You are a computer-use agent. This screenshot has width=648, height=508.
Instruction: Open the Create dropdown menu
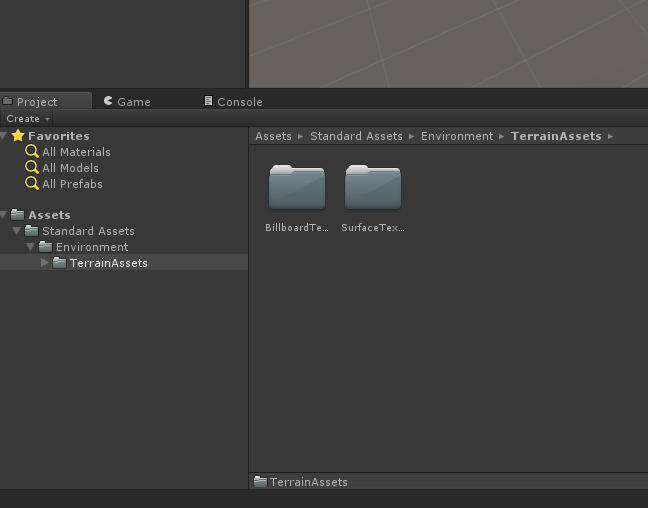[x=27, y=119]
